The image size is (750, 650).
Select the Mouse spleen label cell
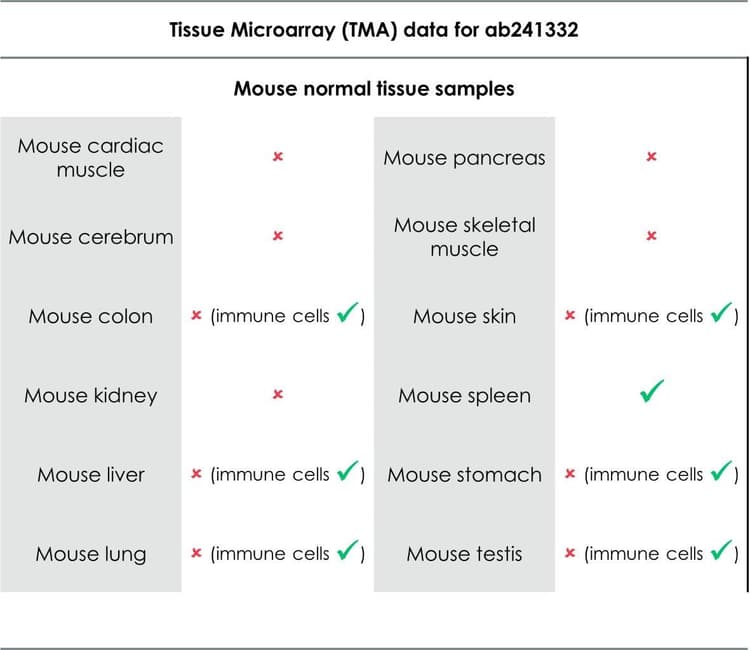tap(464, 395)
